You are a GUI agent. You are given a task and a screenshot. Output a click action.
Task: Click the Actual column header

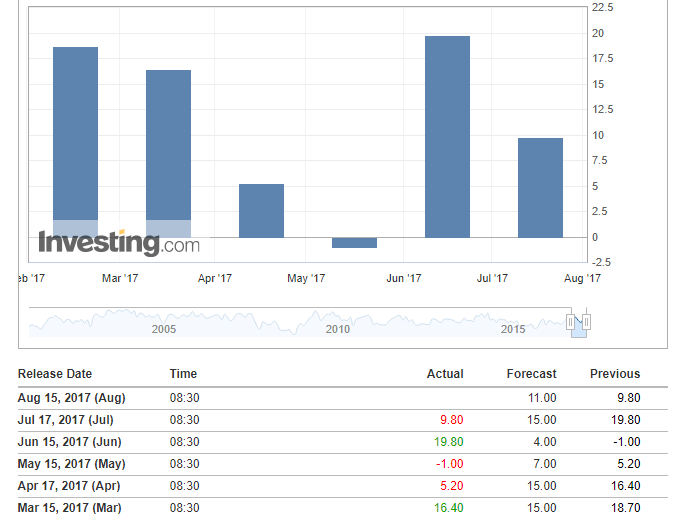[445, 374]
